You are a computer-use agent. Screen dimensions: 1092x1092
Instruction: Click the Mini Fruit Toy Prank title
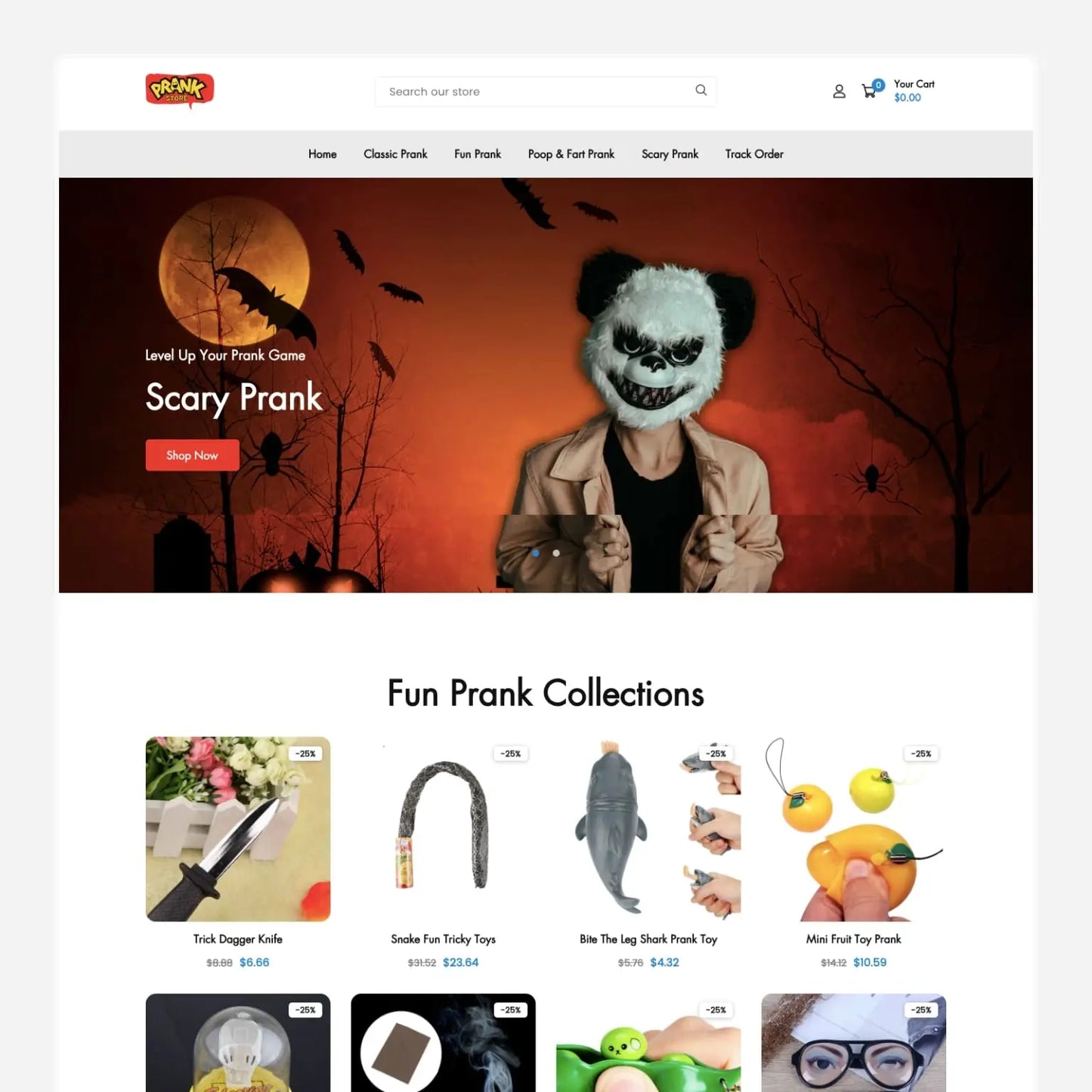pyautogui.click(x=854, y=939)
